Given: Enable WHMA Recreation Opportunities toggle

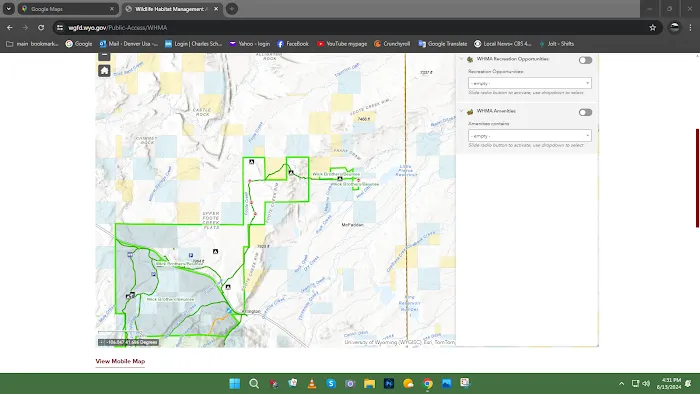Looking at the screenshot, I should (x=585, y=60).
